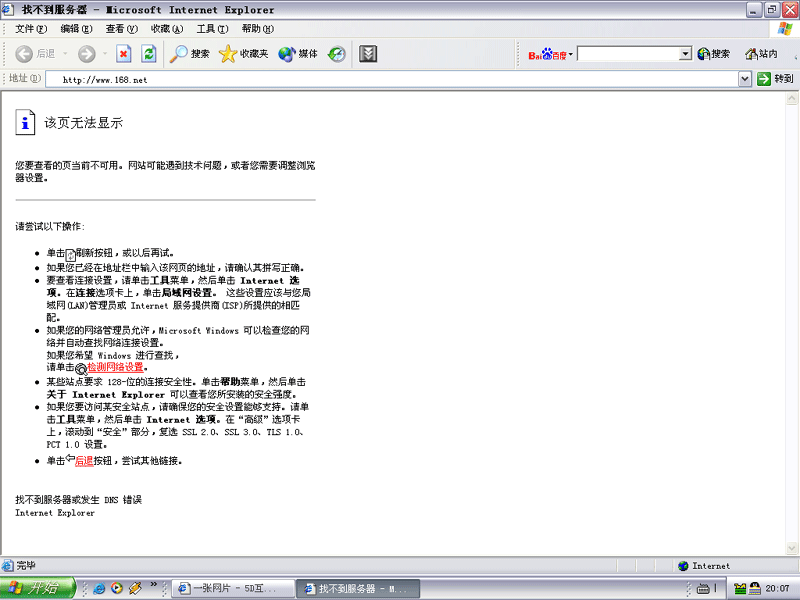Expand the Baidu search box dropdown
Viewport: 800px width, 600px height.
[x=685, y=54]
